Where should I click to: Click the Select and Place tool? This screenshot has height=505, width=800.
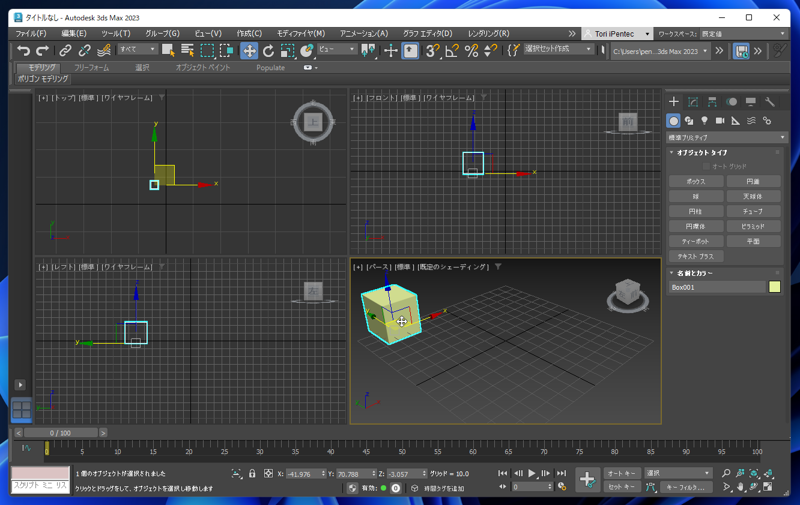pos(307,50)
